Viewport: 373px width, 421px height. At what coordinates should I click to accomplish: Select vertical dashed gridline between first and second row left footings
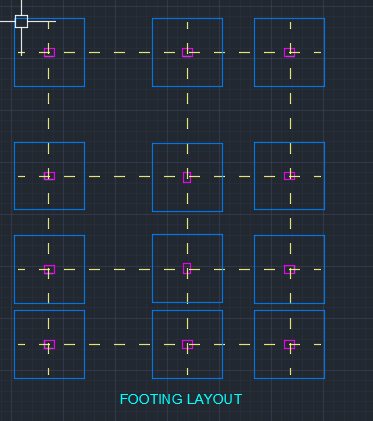pos(49,114)
